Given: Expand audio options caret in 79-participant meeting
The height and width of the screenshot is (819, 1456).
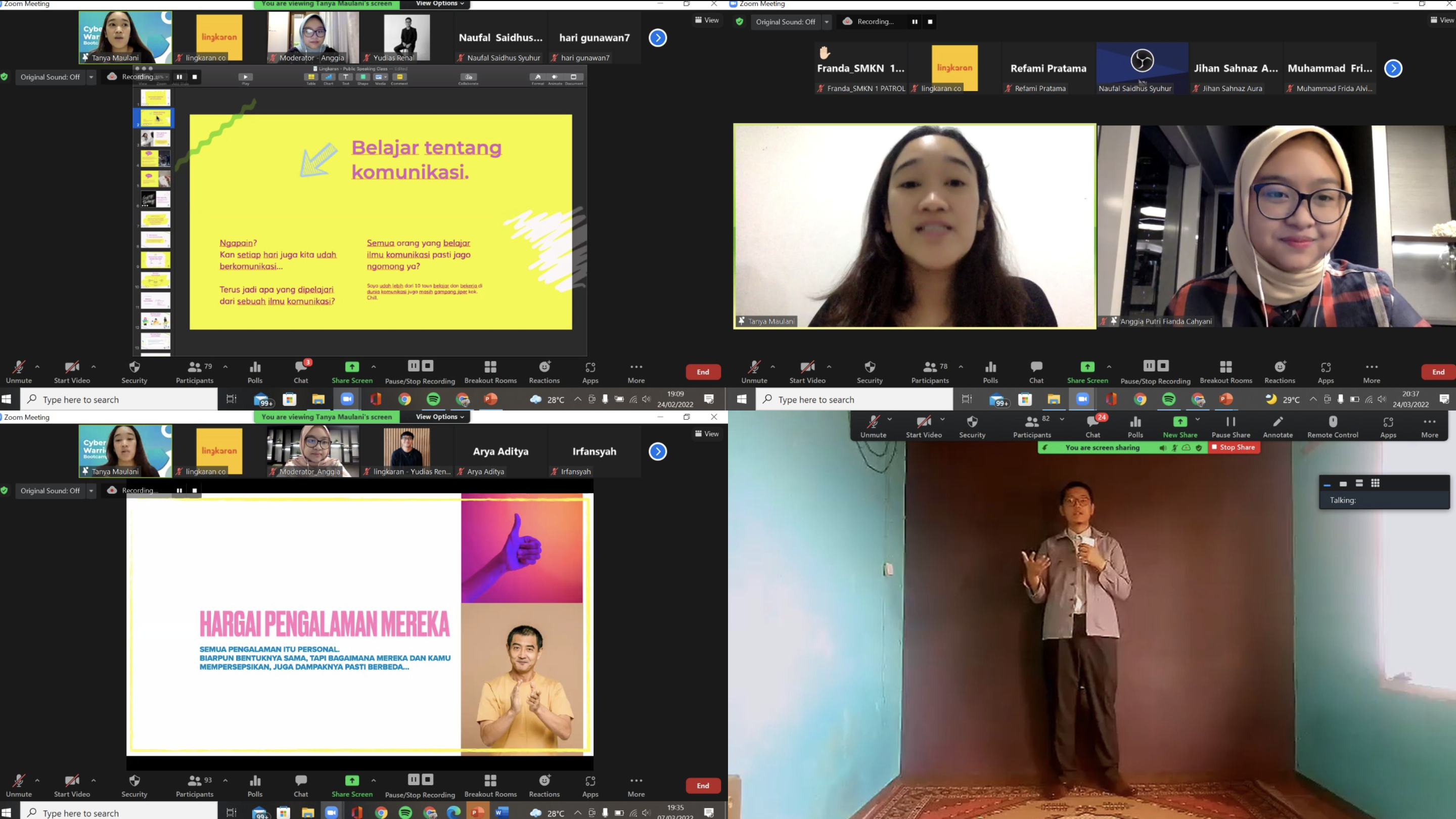Looking at the screenshot, I should [37, 366].
